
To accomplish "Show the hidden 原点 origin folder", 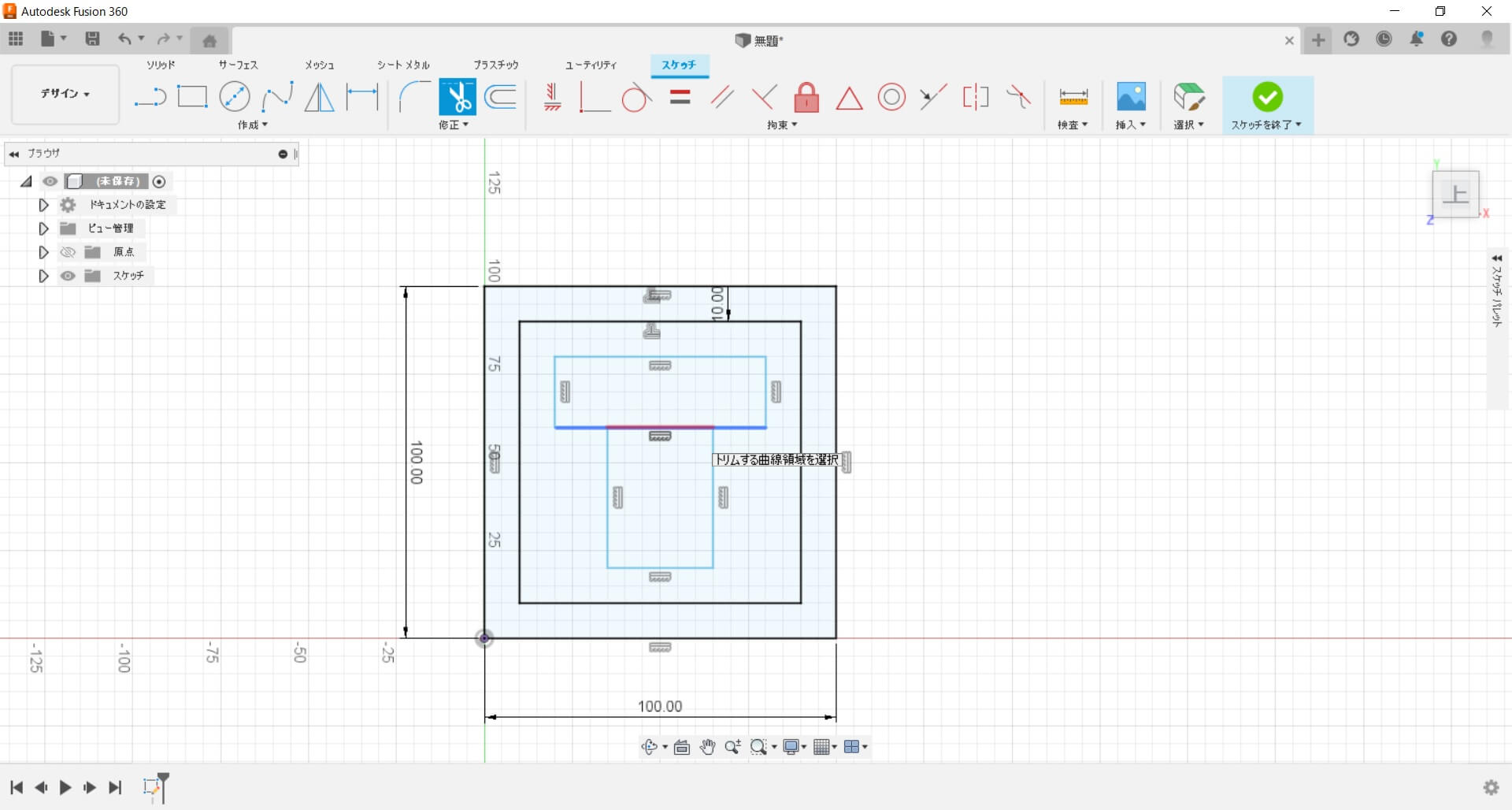I will (x=69, y=252).
